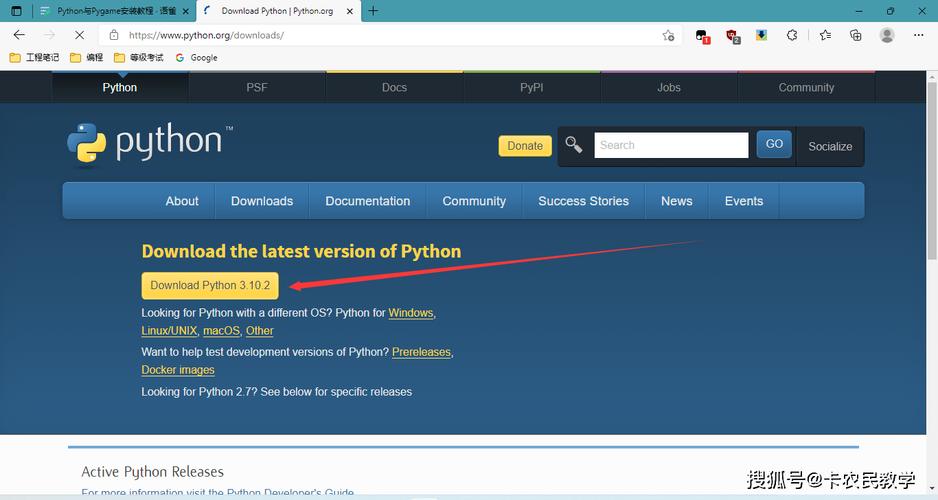The width and height of the screenshot is (938, 500).
Task: Open the extension icon with red badge 1
Action: pyautogui.click(x=702, y=36)
